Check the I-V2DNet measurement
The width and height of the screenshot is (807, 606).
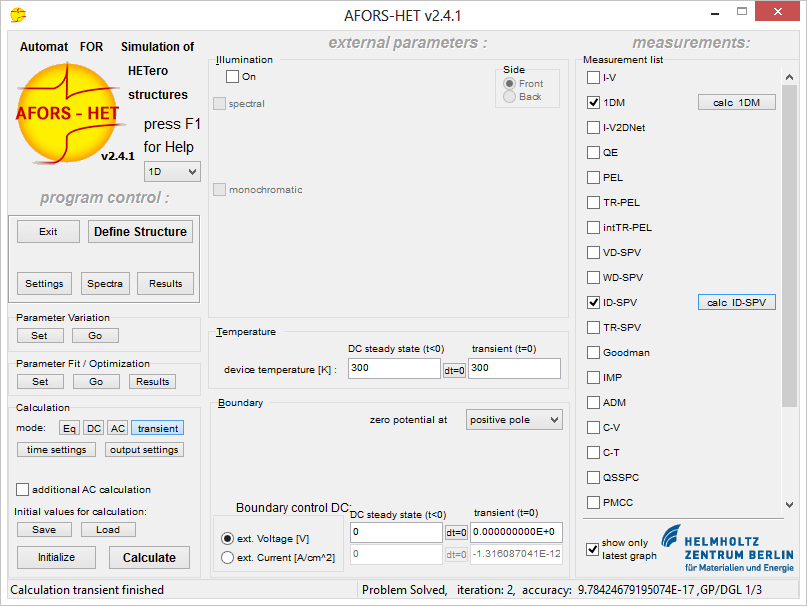(593, 128)
